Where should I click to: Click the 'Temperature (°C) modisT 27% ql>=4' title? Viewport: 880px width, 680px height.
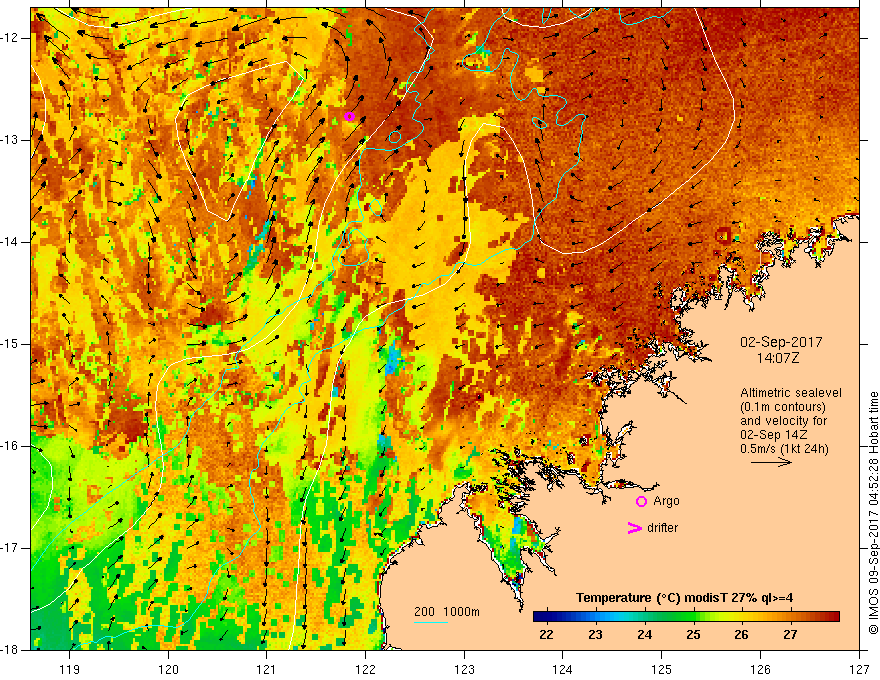[684, 598]
